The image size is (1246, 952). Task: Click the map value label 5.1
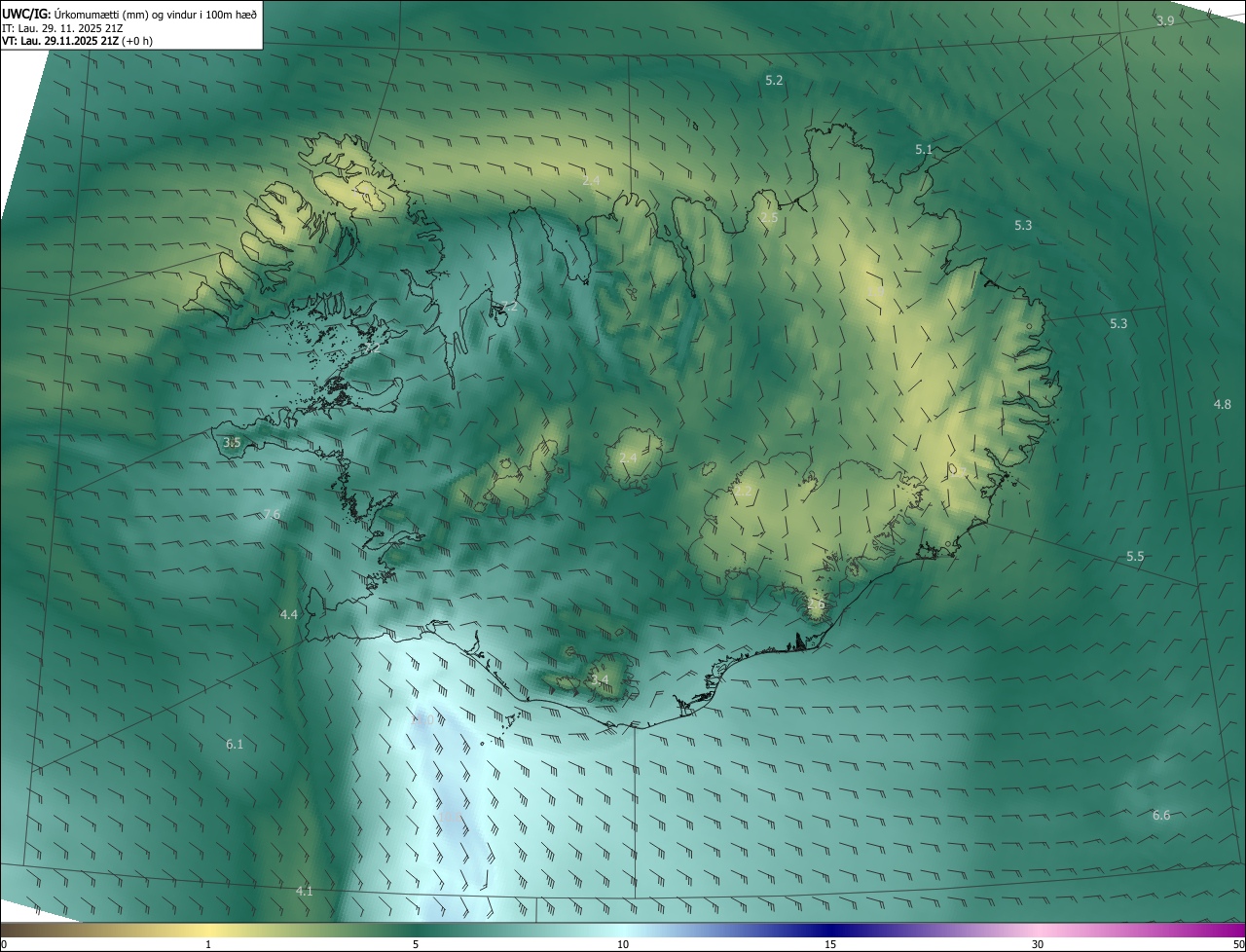click(924, 150)
